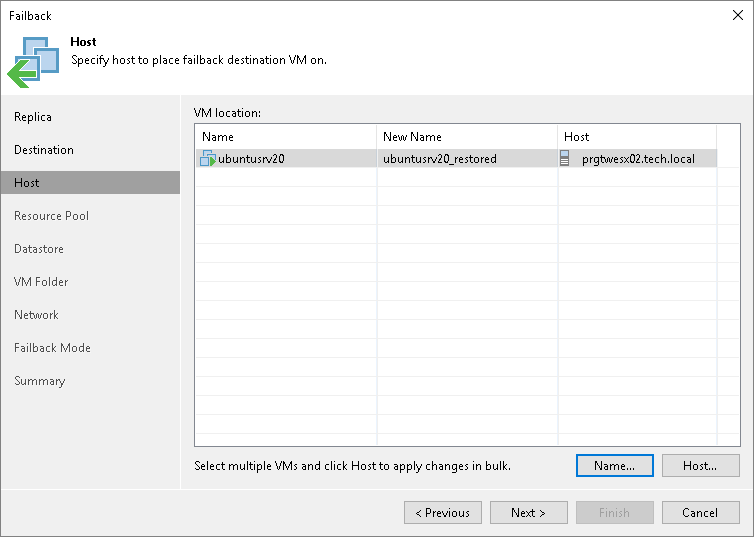This screenshot has width=754, height=537.
Task: Select ubuntusrv20_restored new name cell
Action: click(467, 159)
